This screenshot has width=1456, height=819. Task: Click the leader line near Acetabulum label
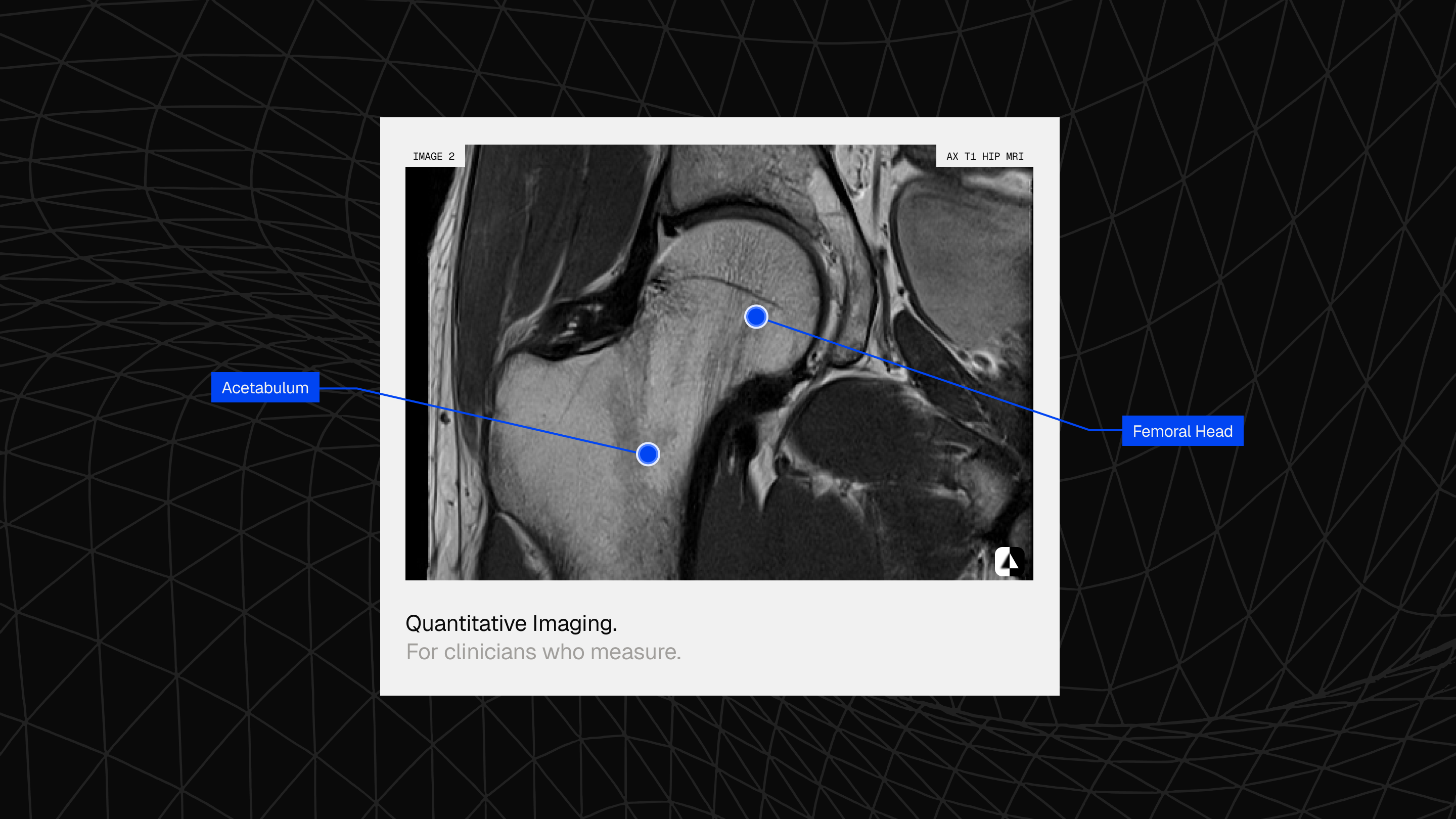click(339, 388)
